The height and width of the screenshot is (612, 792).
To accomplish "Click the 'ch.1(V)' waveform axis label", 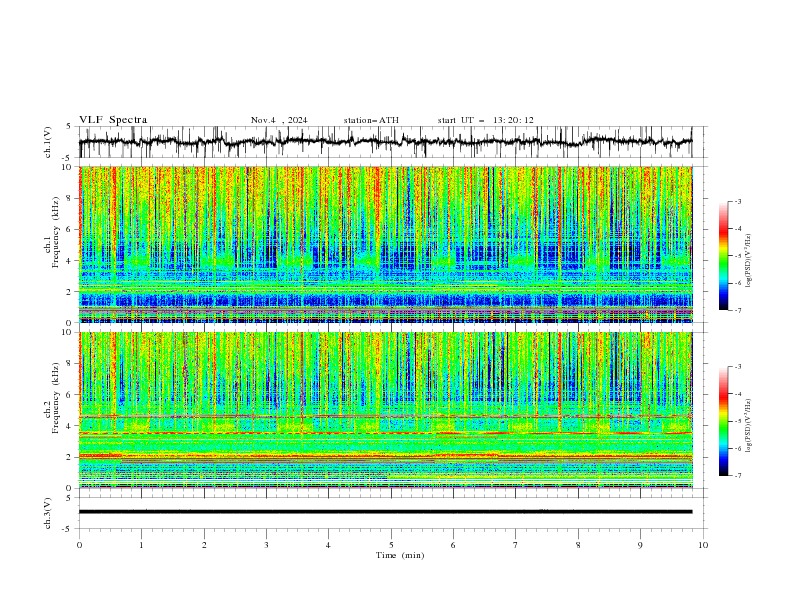I will pos(47,142).
